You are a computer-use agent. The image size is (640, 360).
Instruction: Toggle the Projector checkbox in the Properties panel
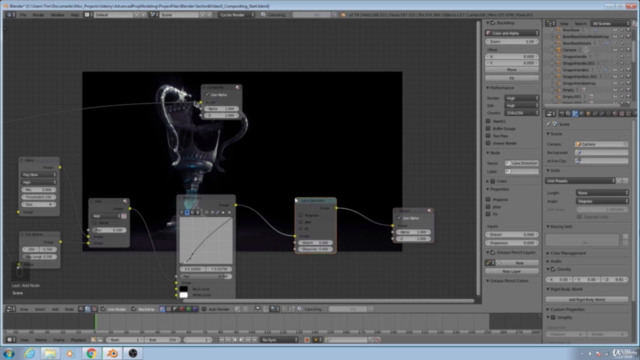(x=488, y=199)
